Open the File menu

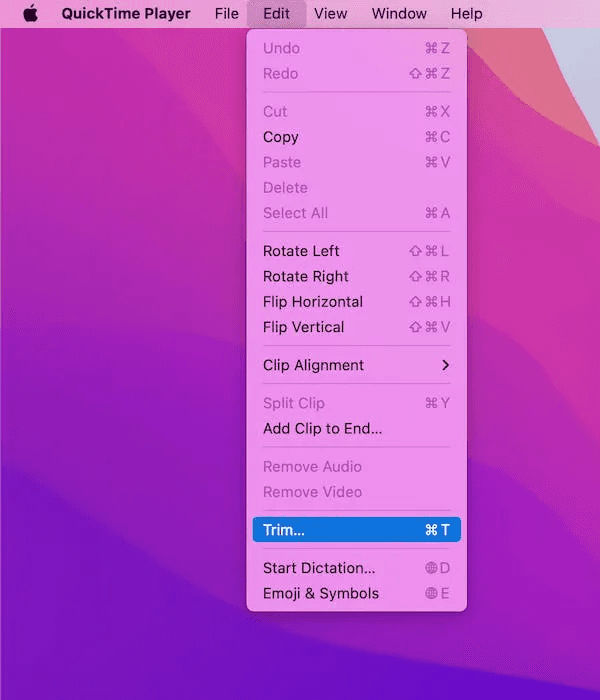226,13
